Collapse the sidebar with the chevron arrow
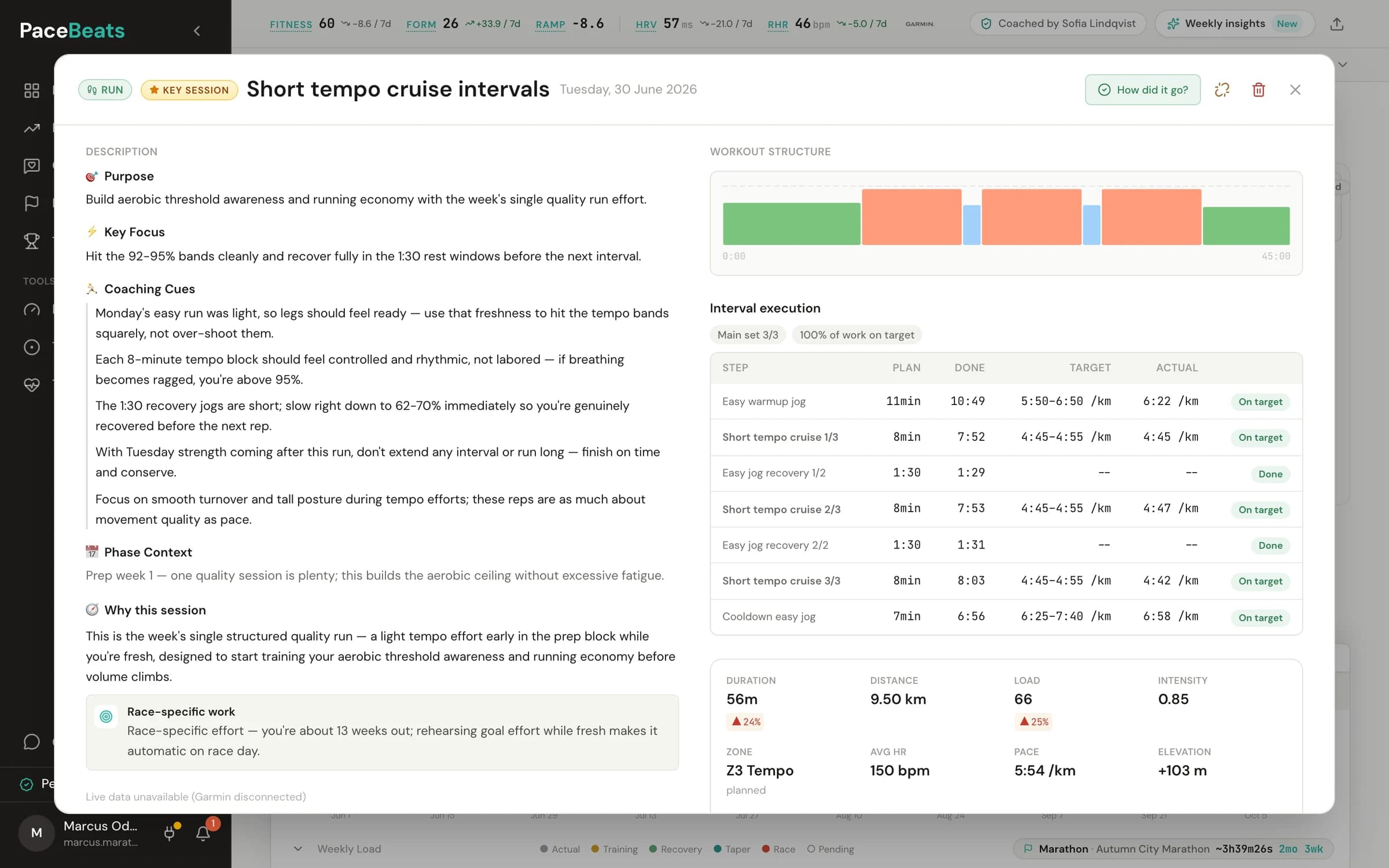The width and height of the screenshot is (1389, 868). click(197, 31)
